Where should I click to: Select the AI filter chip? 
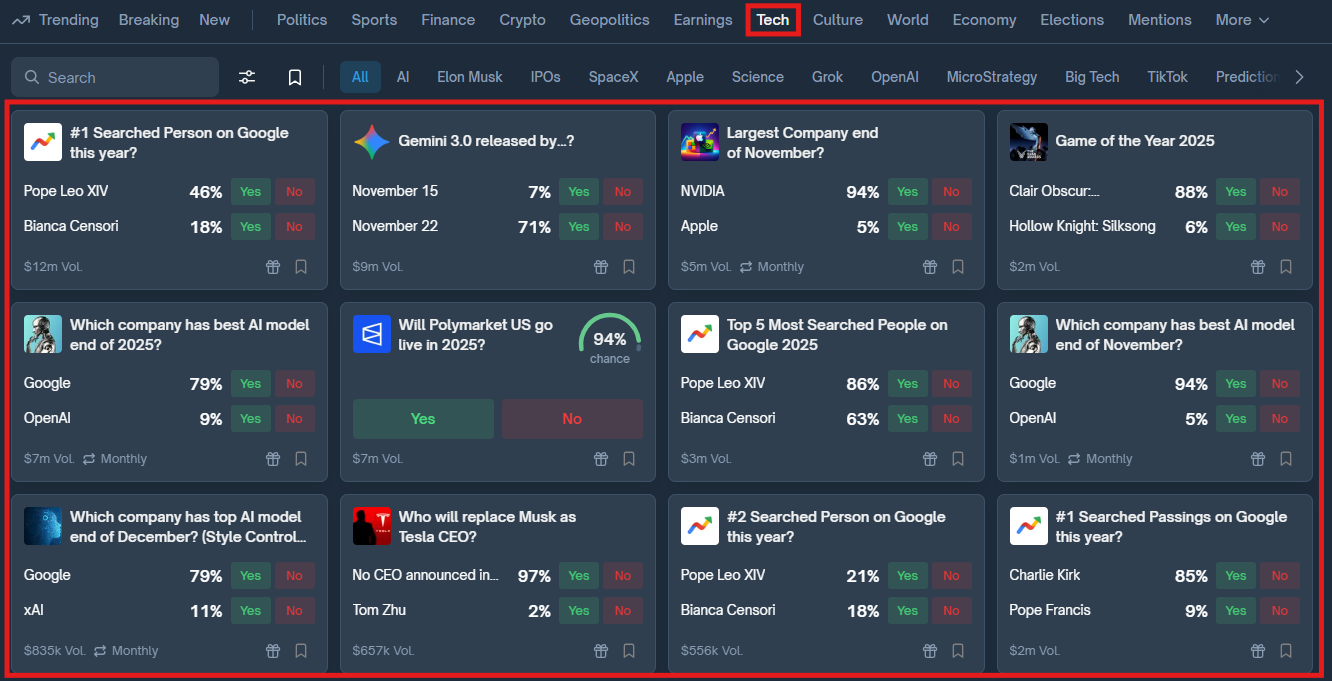click(402, 76)
